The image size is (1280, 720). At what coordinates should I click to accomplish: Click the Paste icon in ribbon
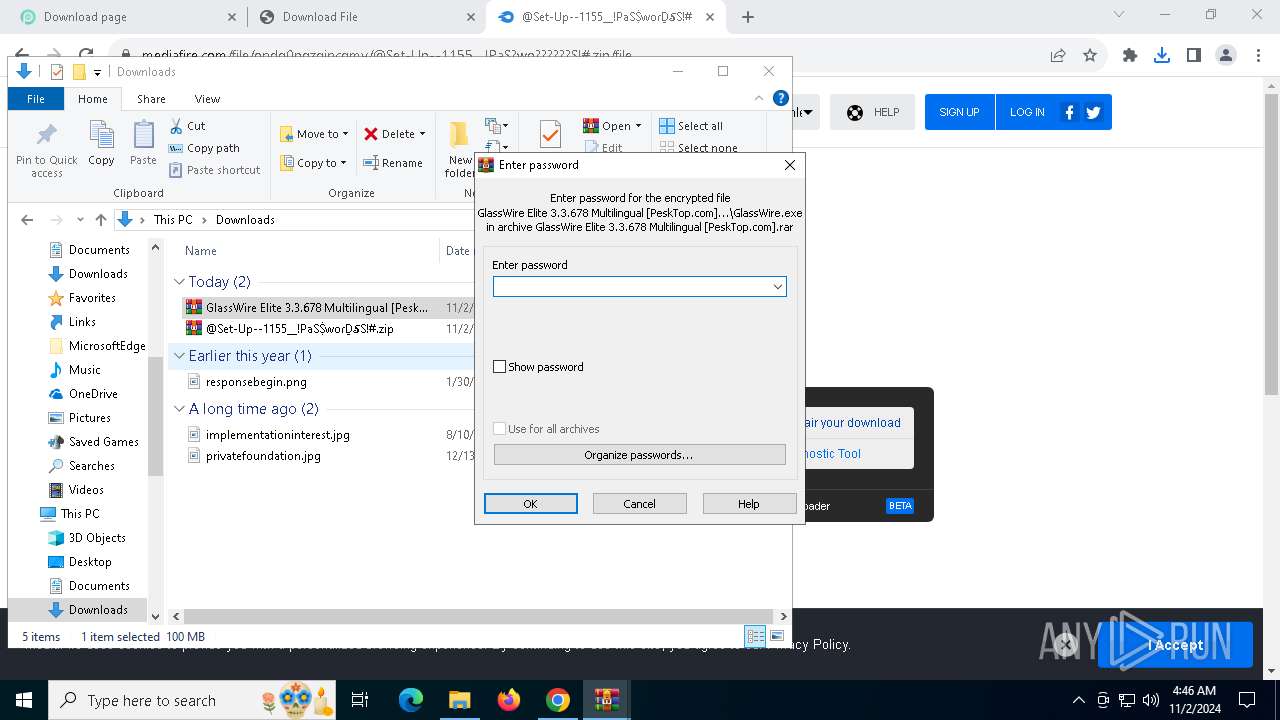(143, 135)
